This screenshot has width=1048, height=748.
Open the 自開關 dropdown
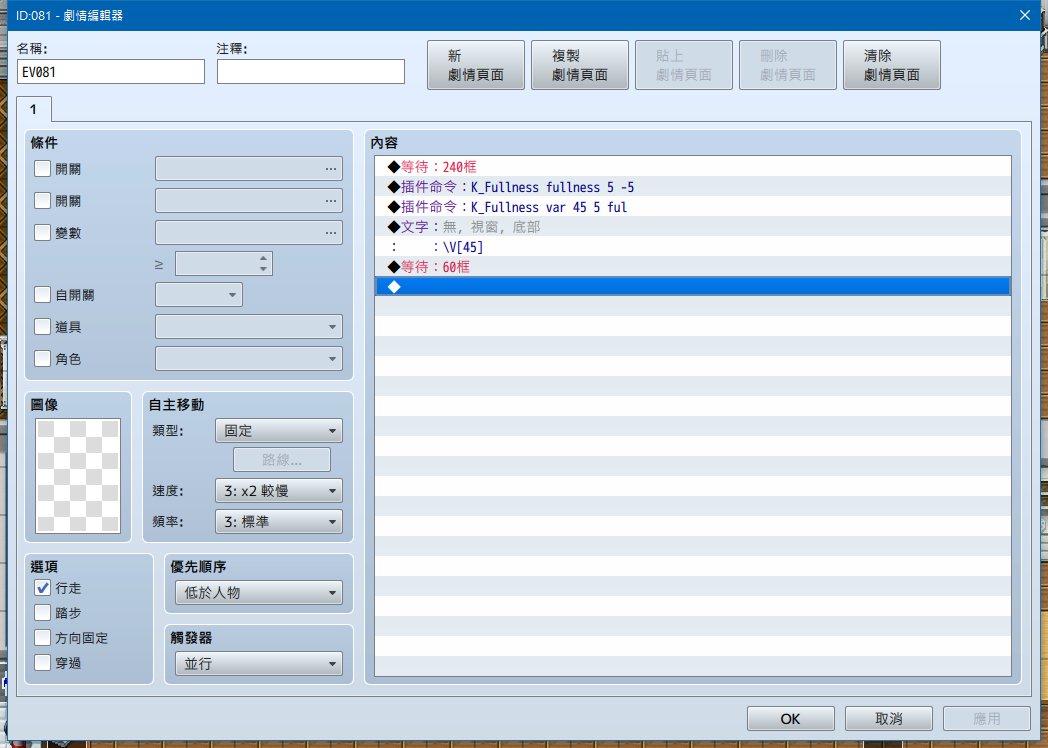coord(199,295)
